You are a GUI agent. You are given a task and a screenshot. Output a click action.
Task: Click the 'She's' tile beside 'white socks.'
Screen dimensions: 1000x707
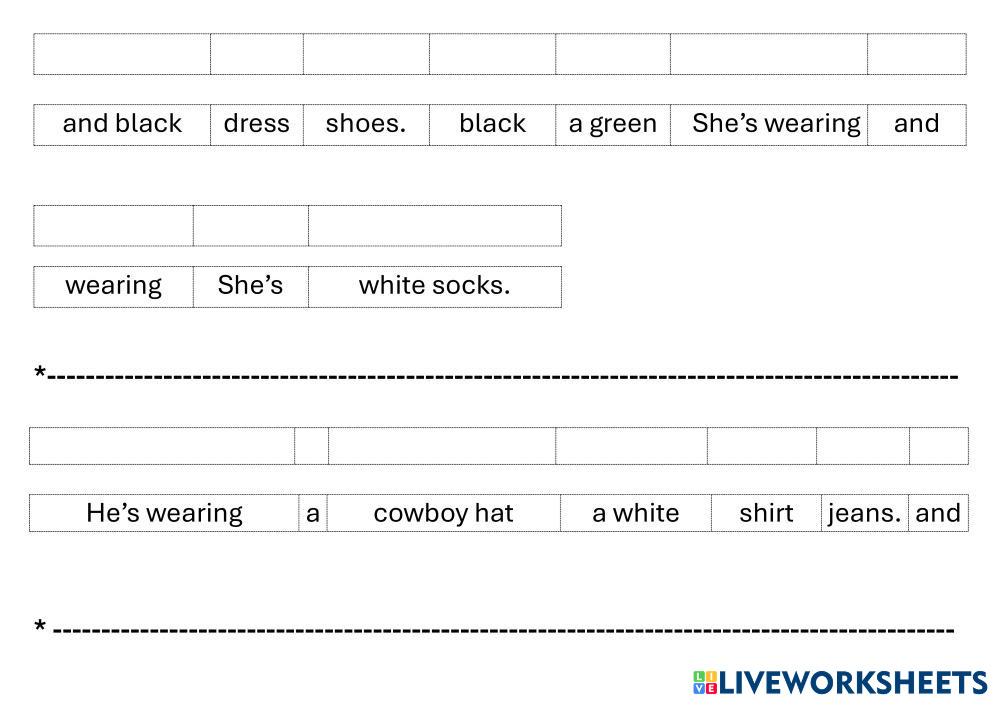tap(251, 286)
